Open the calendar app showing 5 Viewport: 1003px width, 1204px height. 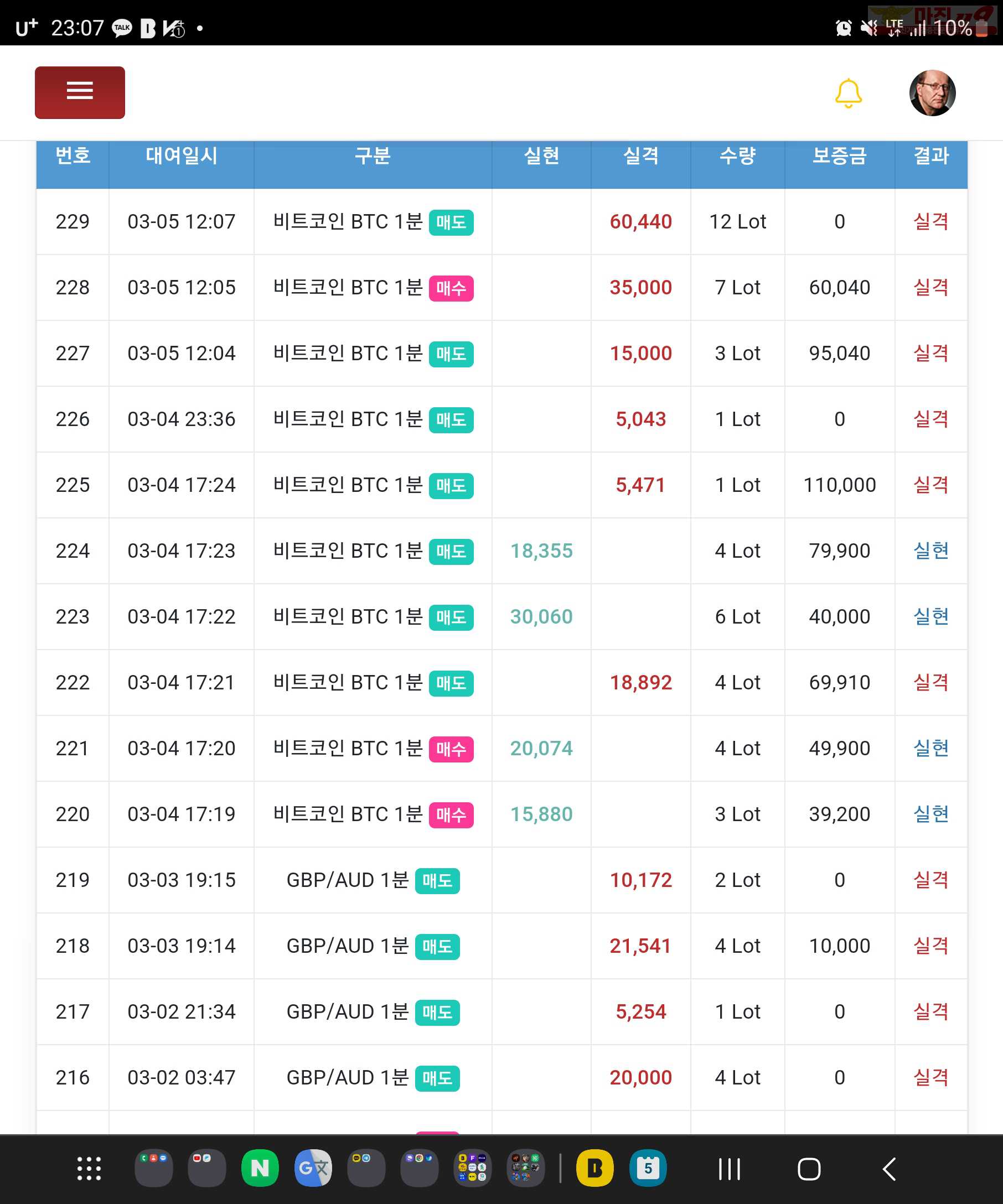click(648, 1168)
